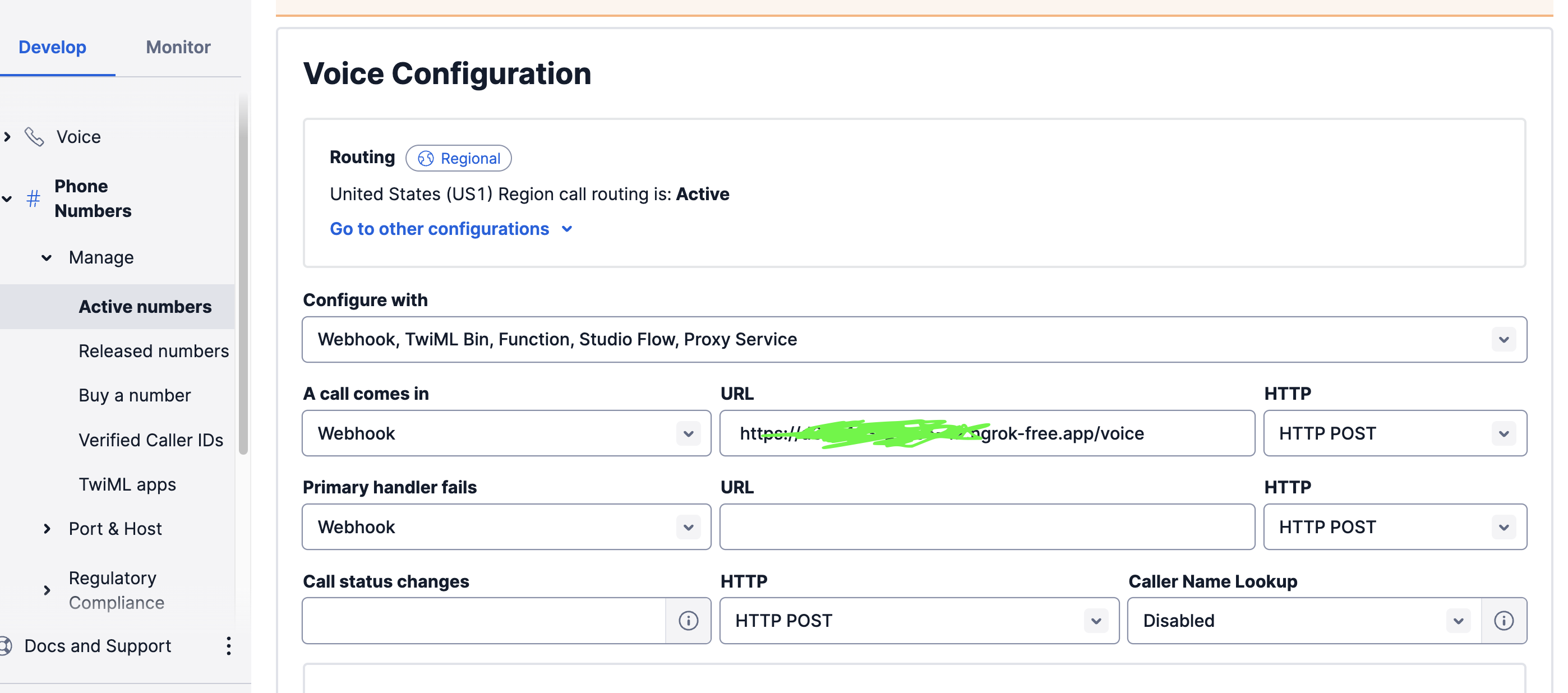Click the Voice phone icon in sidebar
Screen dimensions: 1568x693
click(x=34, y=136)
